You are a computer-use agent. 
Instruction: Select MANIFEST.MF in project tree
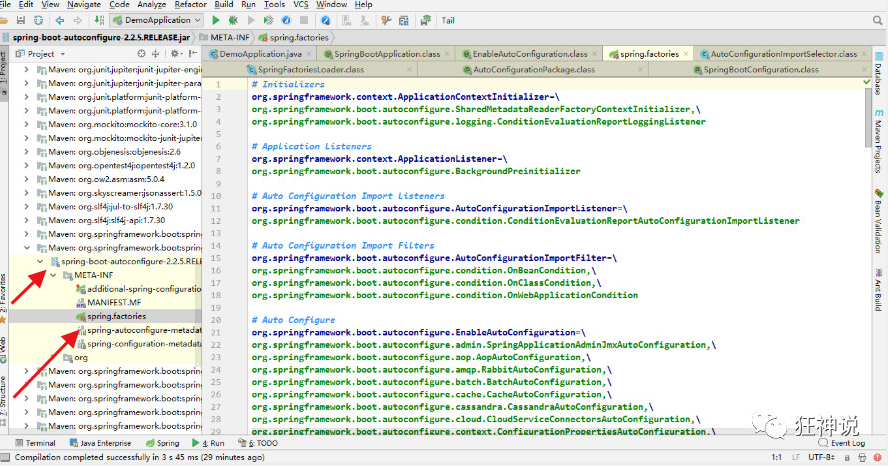[x=116, y=302]
